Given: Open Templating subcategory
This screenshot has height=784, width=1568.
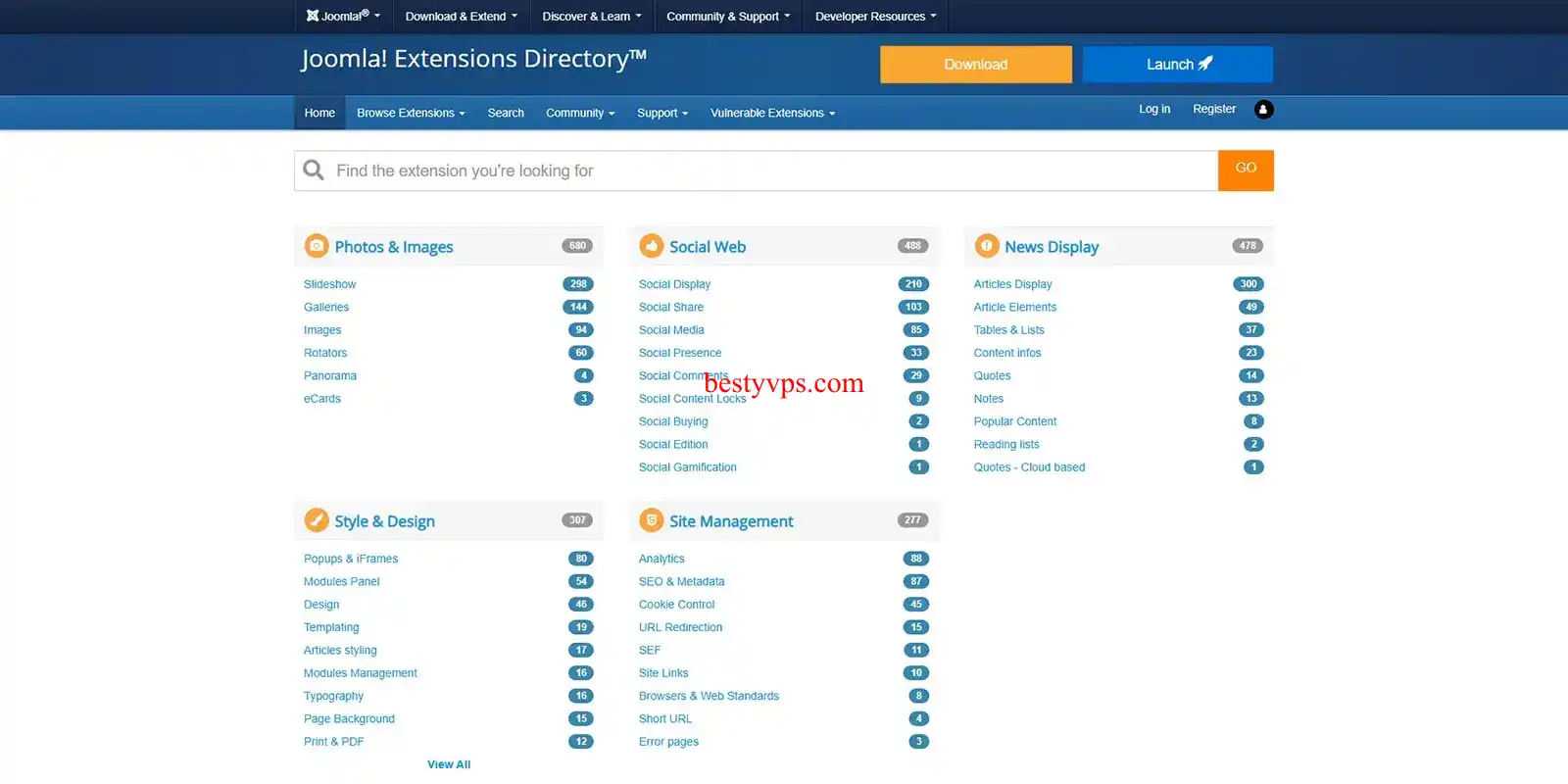Looking at the screenshot, I should (x=331, y=627).
